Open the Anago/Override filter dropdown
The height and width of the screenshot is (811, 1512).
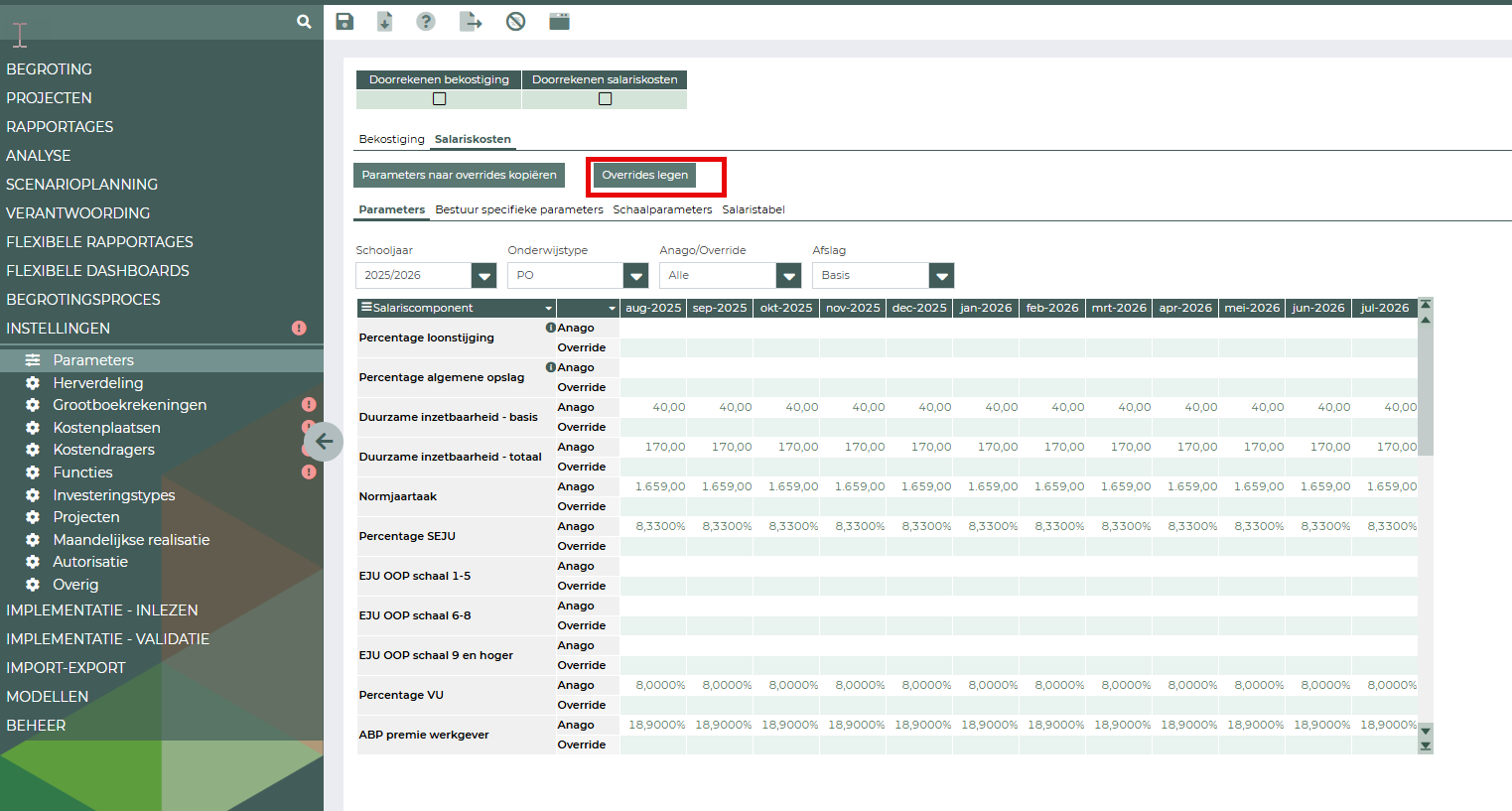click(x=788, y=276)
